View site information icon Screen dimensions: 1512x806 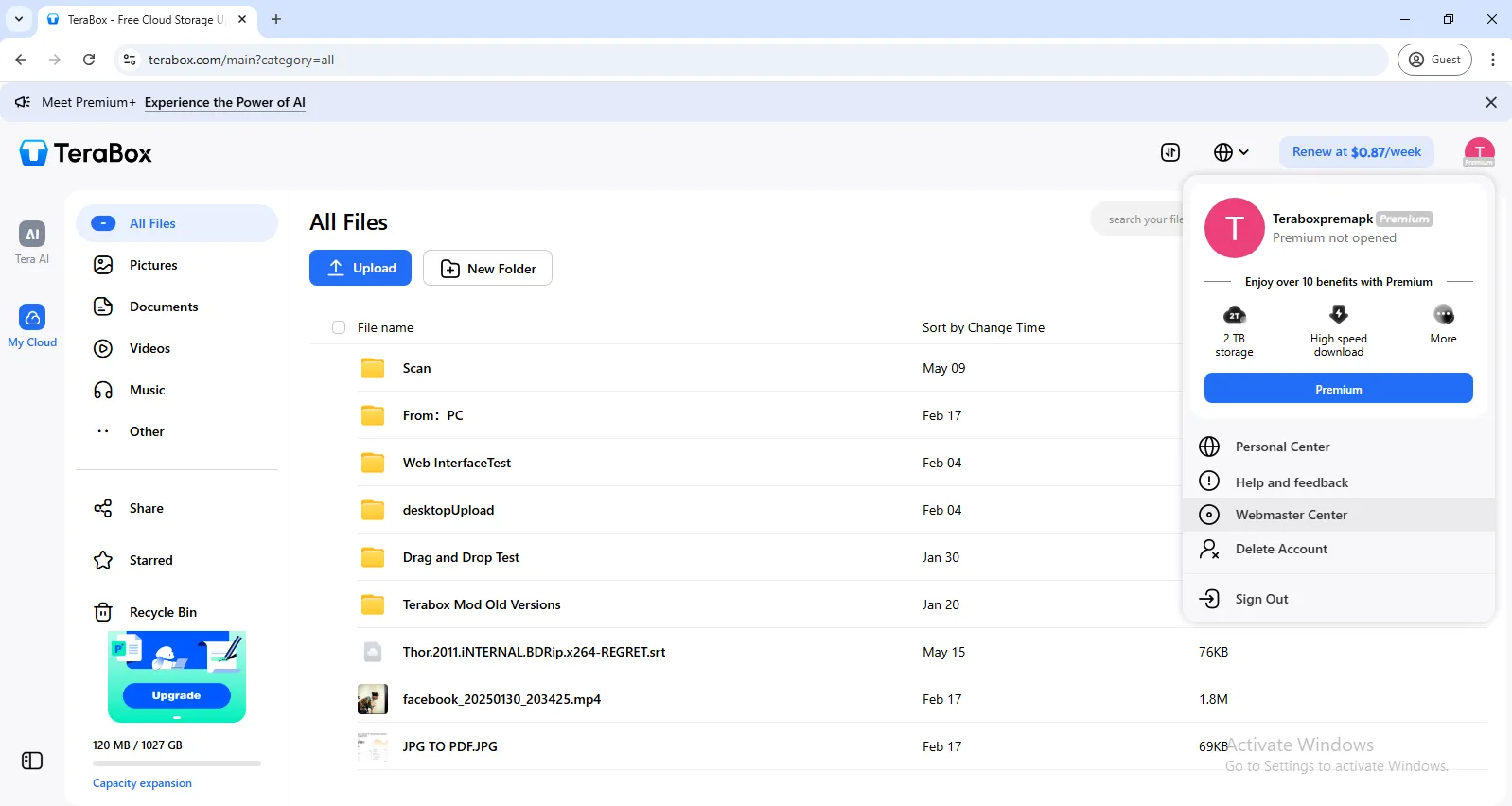pyautogui.click(x=130, y=60)
